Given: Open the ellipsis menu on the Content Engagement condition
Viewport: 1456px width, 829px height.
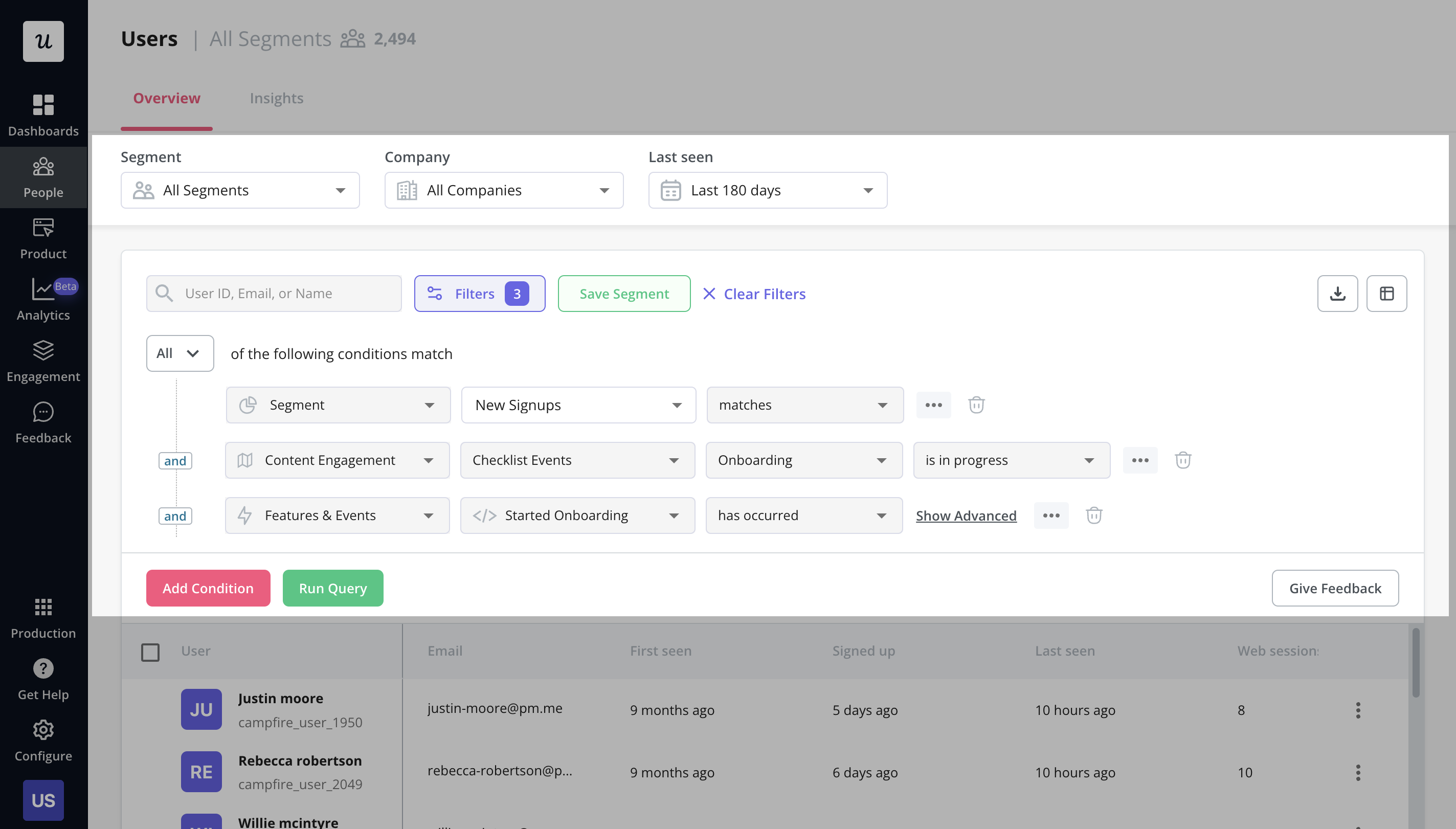Looking at the screenshot, I should click(1139, 460).
